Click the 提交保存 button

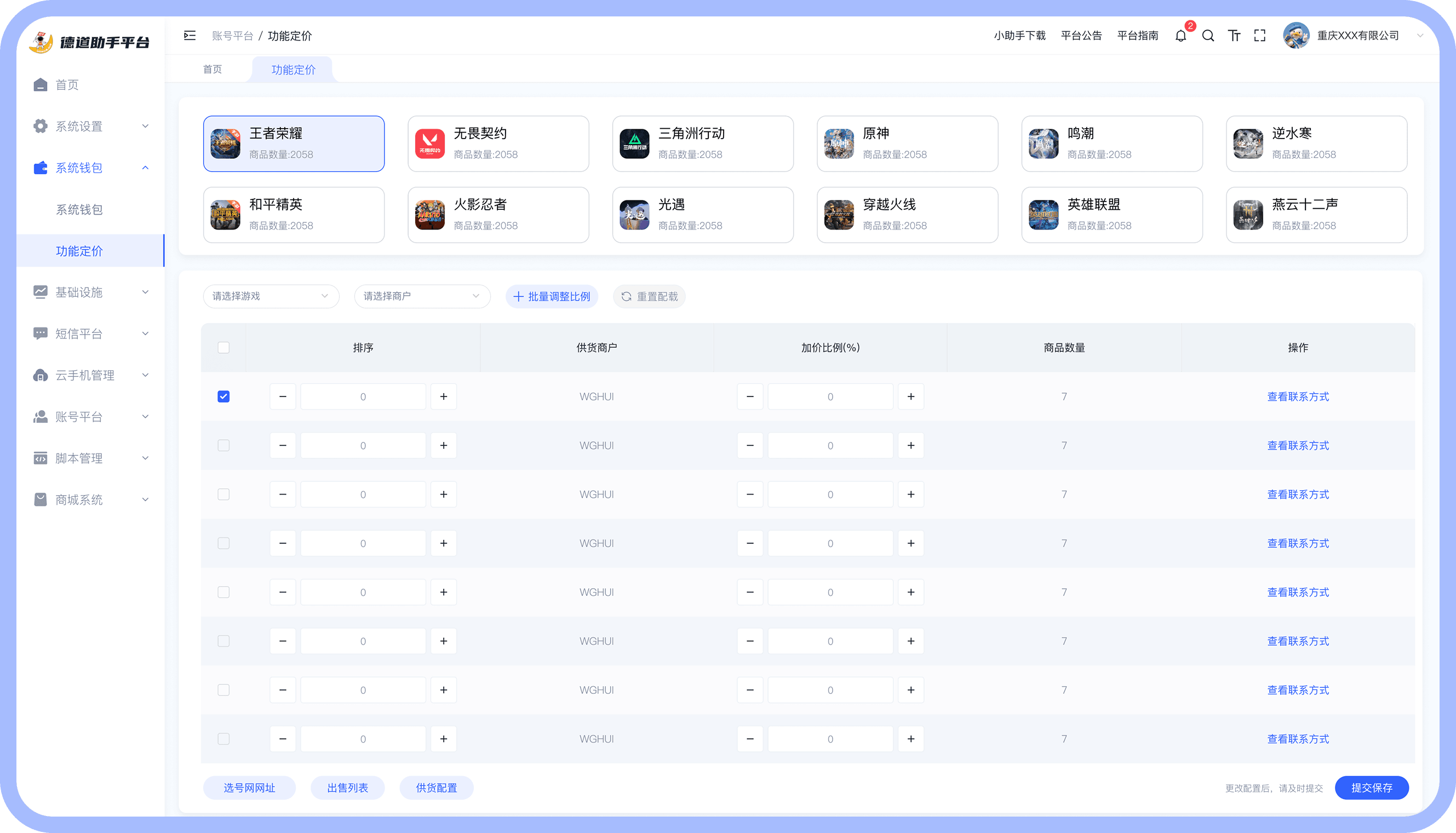[x=1371, y=788]
